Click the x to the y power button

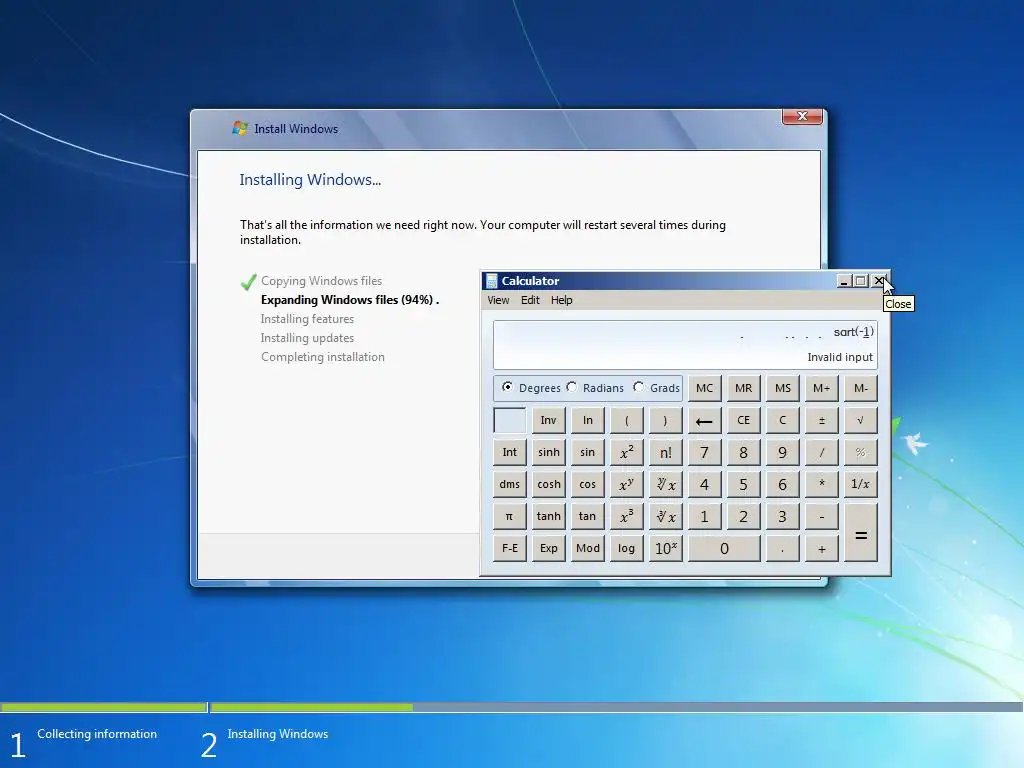626,485
